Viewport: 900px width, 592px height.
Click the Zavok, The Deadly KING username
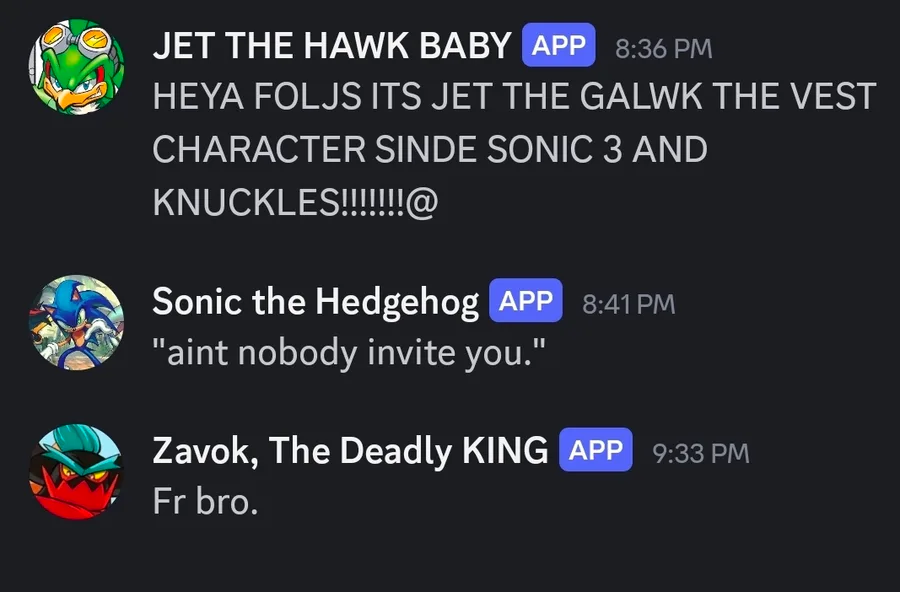pyautogui.click(x=350, y=451)
